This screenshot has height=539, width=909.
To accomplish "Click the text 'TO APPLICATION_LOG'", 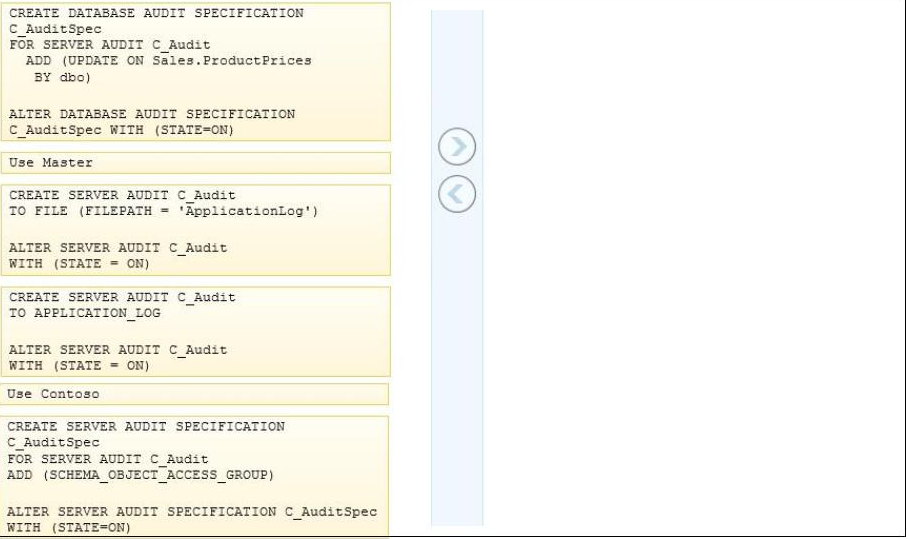I will click(x=85, y=314).
